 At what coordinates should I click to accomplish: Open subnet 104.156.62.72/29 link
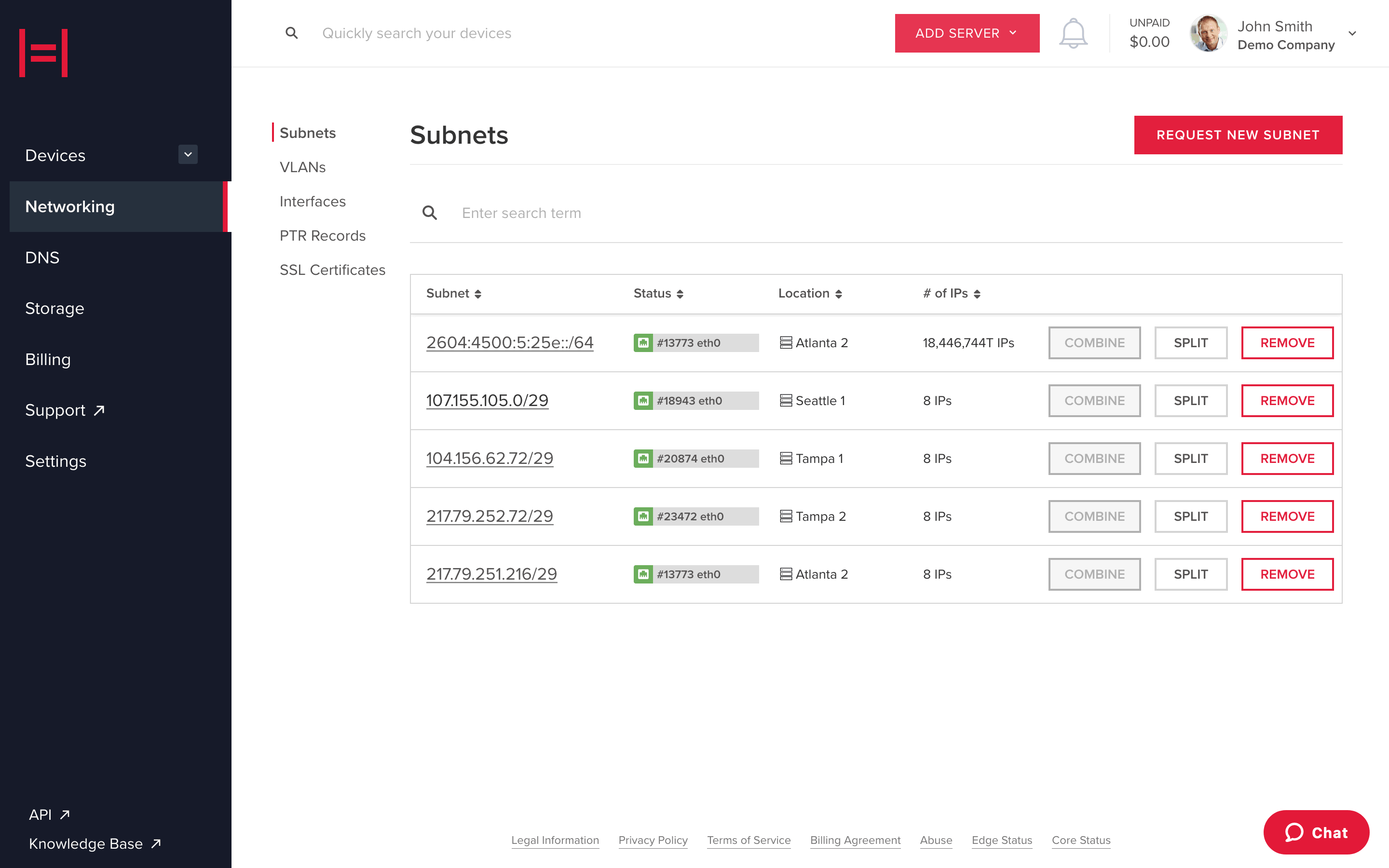[489, 459]
